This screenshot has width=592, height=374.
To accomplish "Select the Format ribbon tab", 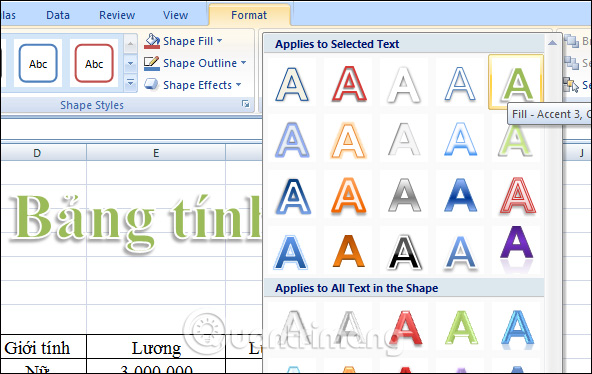I will click(249, 15).
